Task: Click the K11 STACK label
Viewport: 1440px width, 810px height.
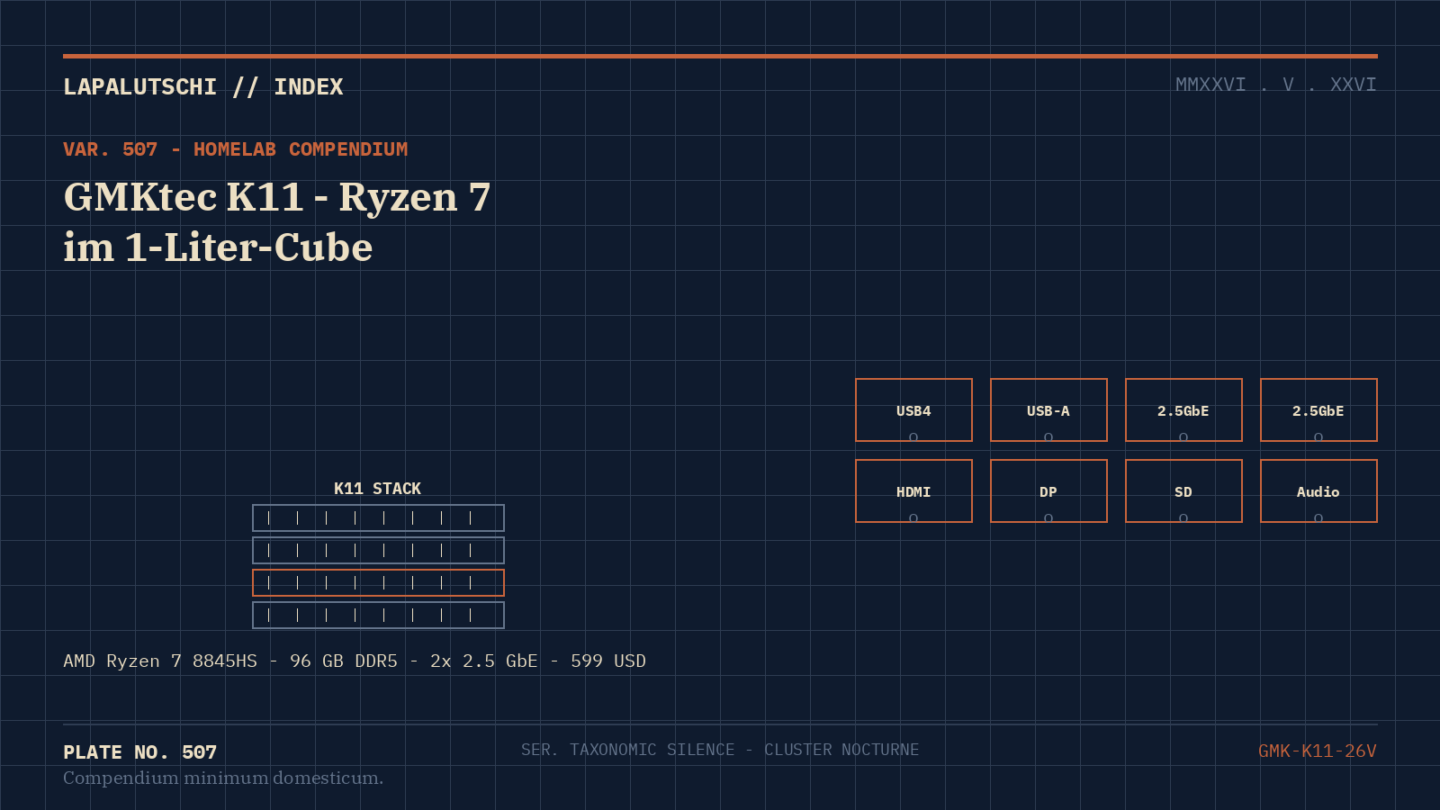Action: [x=377, y=489]
